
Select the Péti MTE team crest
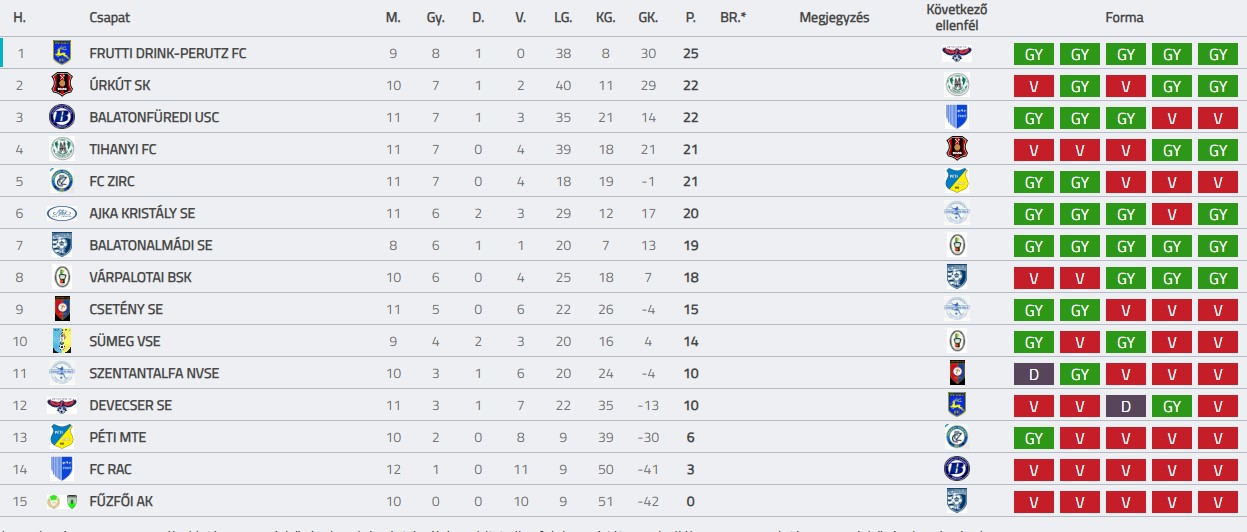(62, 437)
